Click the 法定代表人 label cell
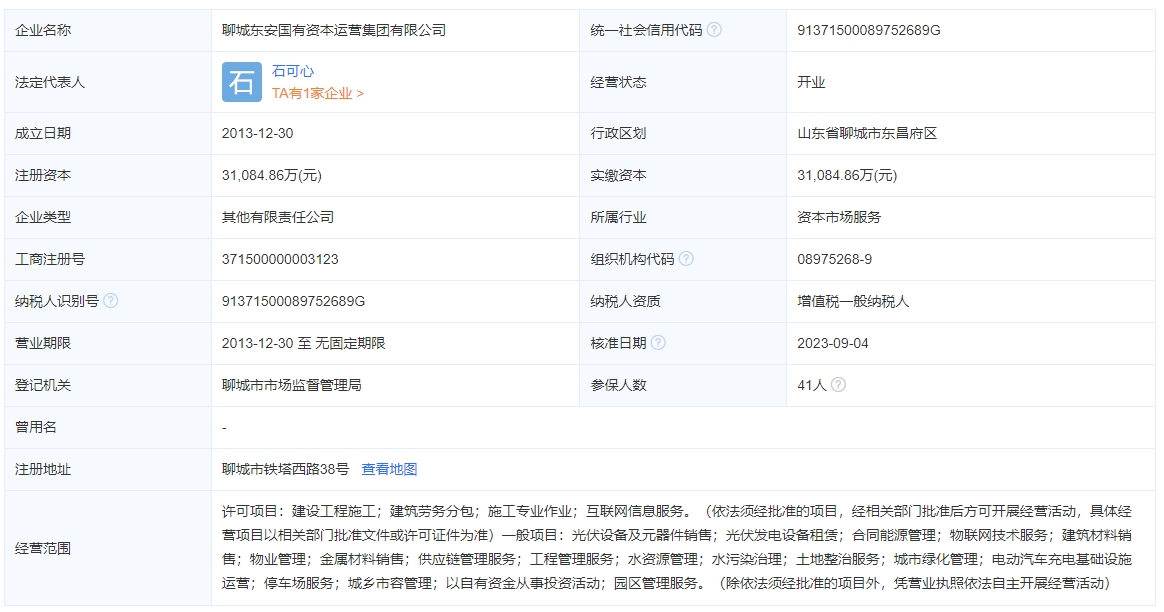 pos(108,82)
